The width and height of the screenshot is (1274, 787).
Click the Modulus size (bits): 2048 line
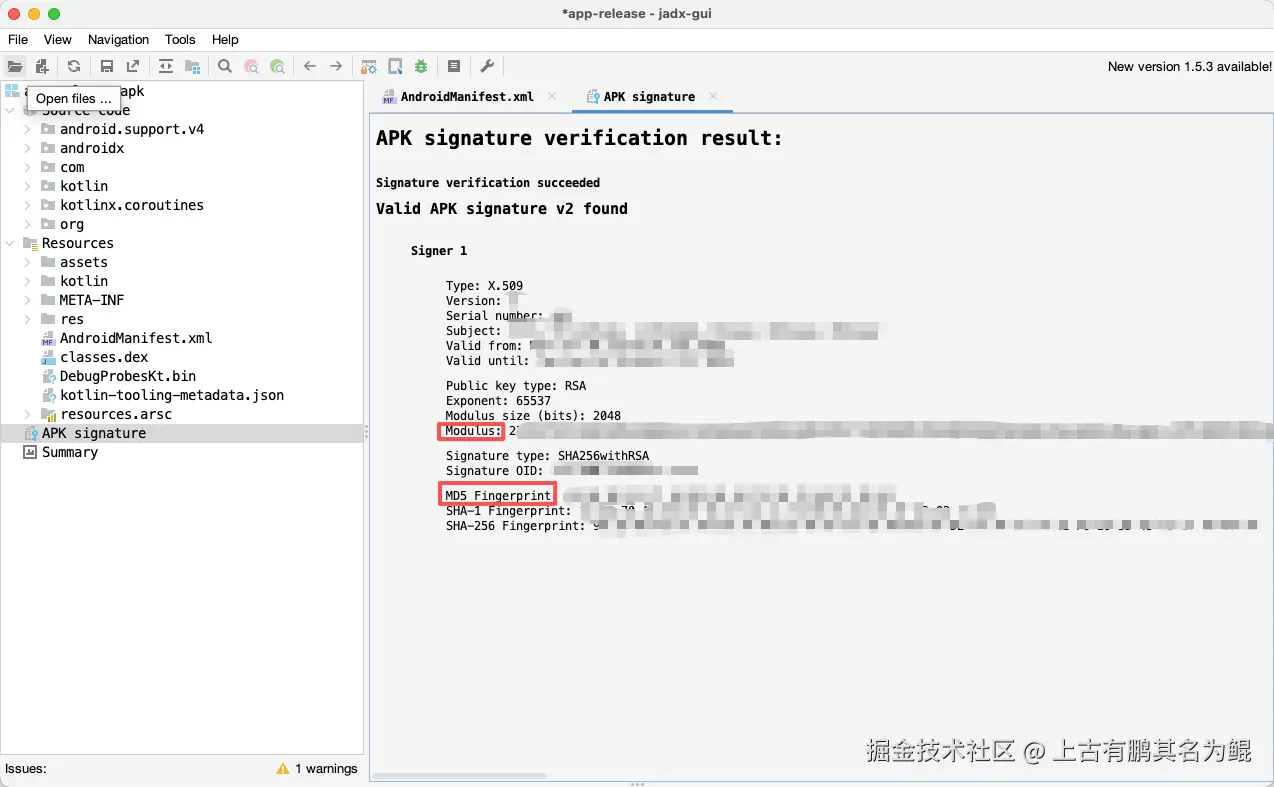tap(533, 416)
